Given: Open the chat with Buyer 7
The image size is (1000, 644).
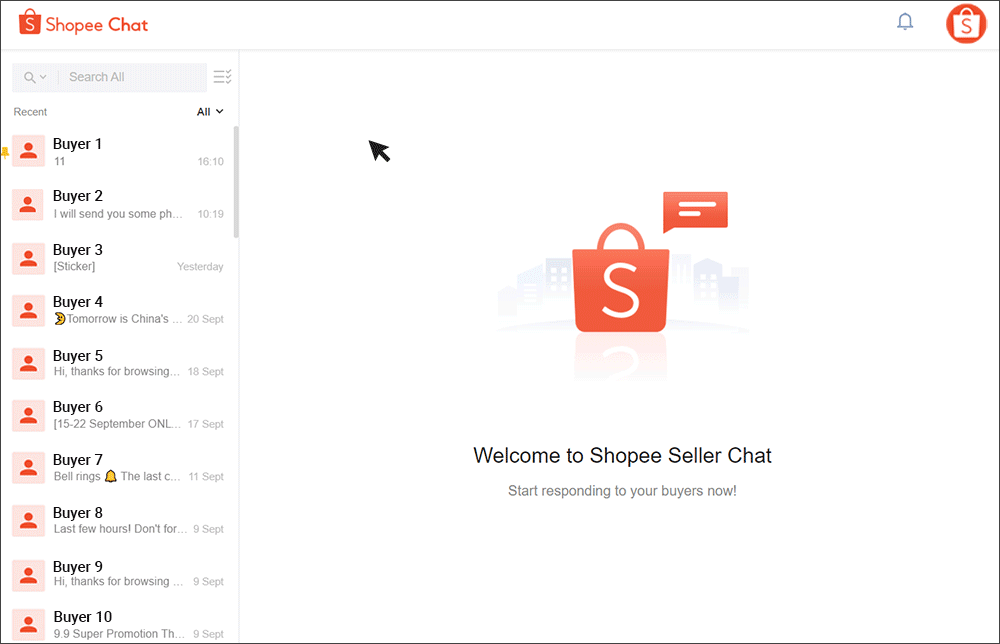Looking at the screenshot, I should pyautogui.click(x=120, y=468).
